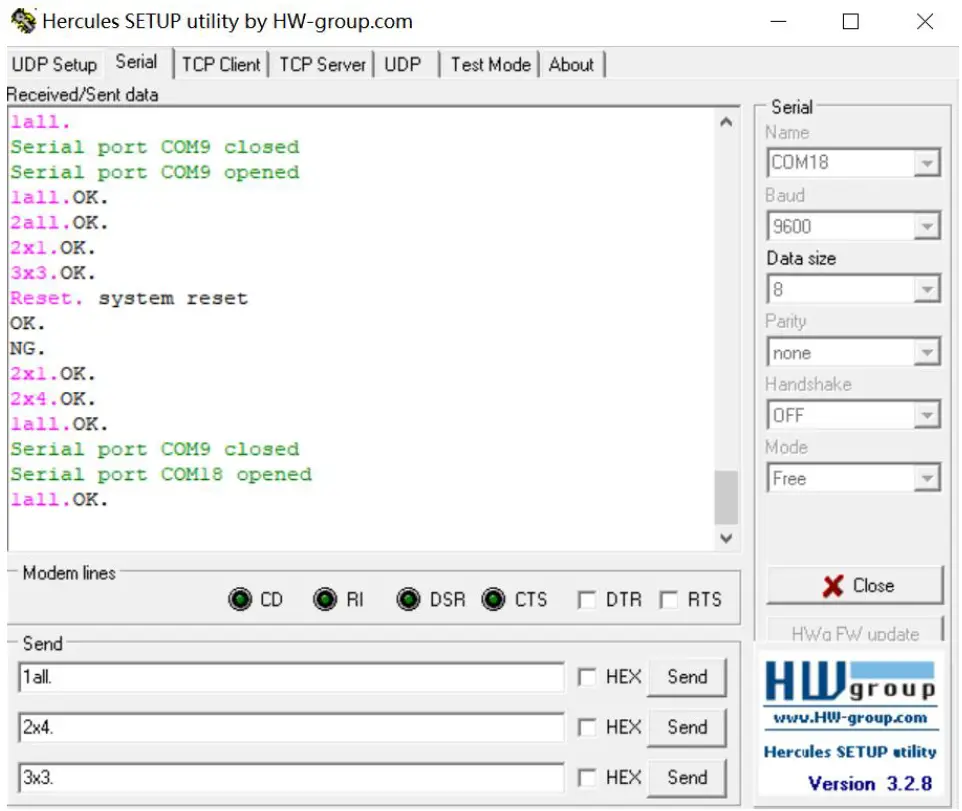962x811 pixels.
Task: Maximize the Hercules window
Action: click(850, 21)
